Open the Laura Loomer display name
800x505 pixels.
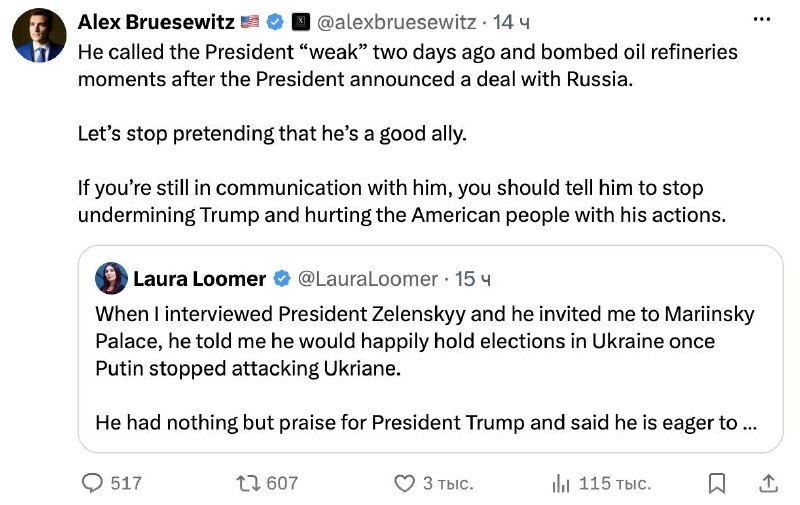click(199, 279)
